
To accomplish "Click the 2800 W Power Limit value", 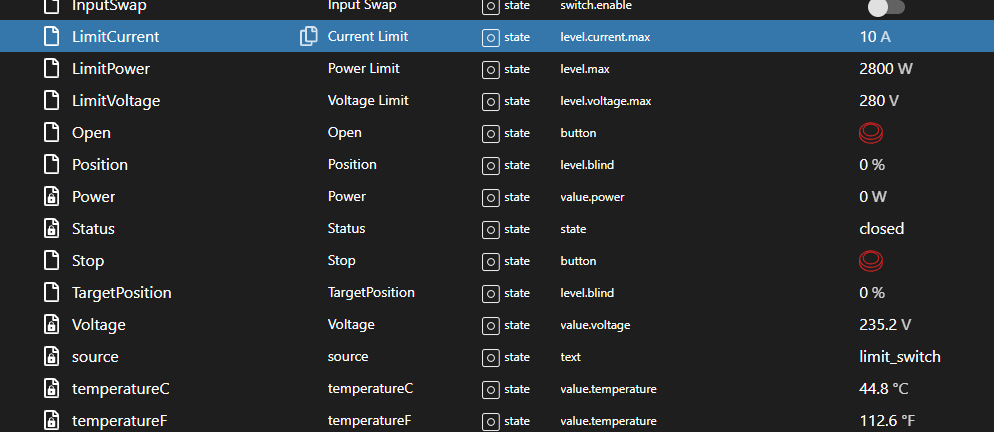I will click(885, 69).
